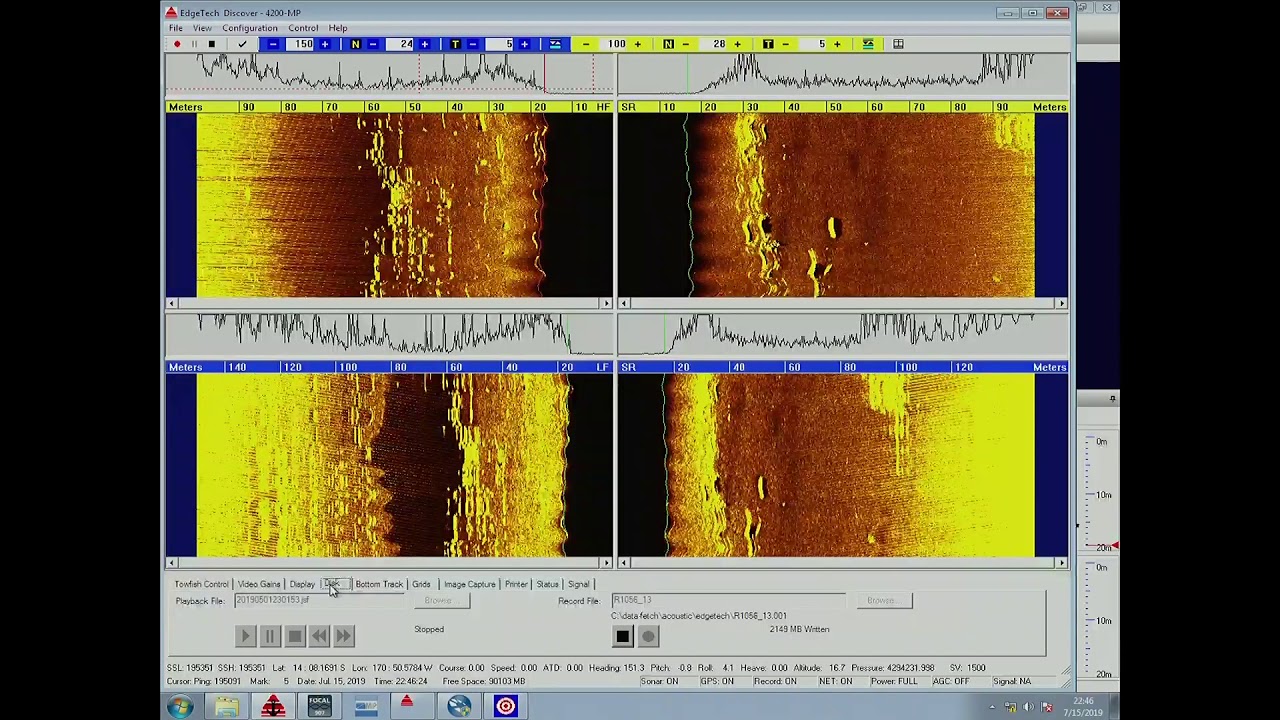Click the yellow channel display settings icon
Screen dimensions: 1280x720
click(868, 44)
